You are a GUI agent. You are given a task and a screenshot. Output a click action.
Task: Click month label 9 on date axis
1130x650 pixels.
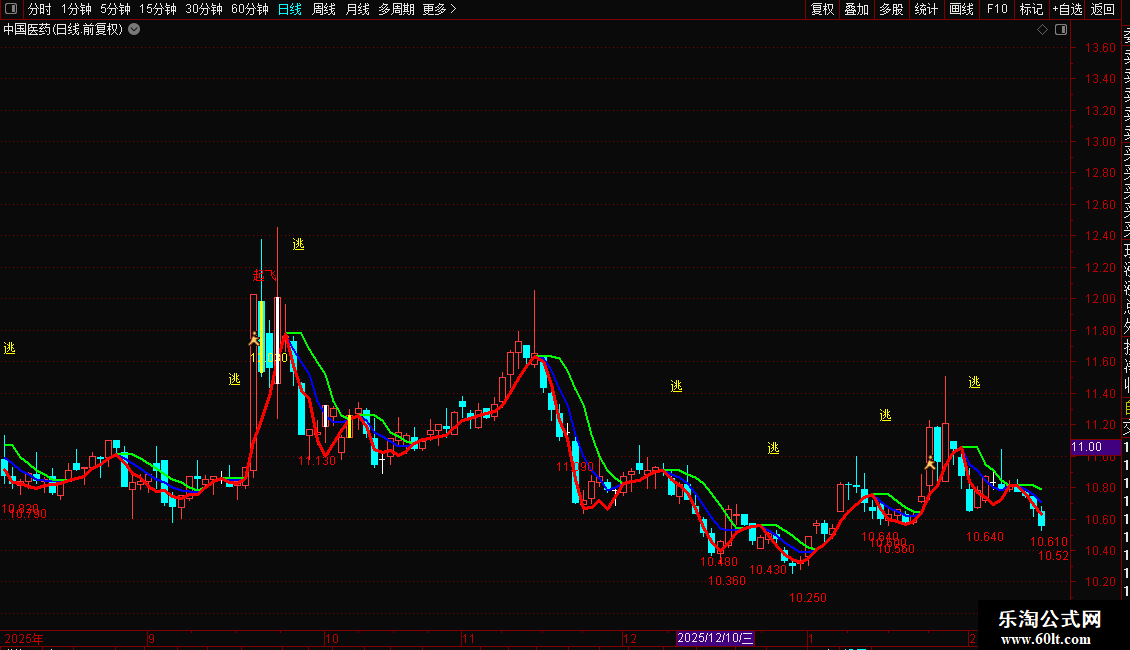coord(151,638)
